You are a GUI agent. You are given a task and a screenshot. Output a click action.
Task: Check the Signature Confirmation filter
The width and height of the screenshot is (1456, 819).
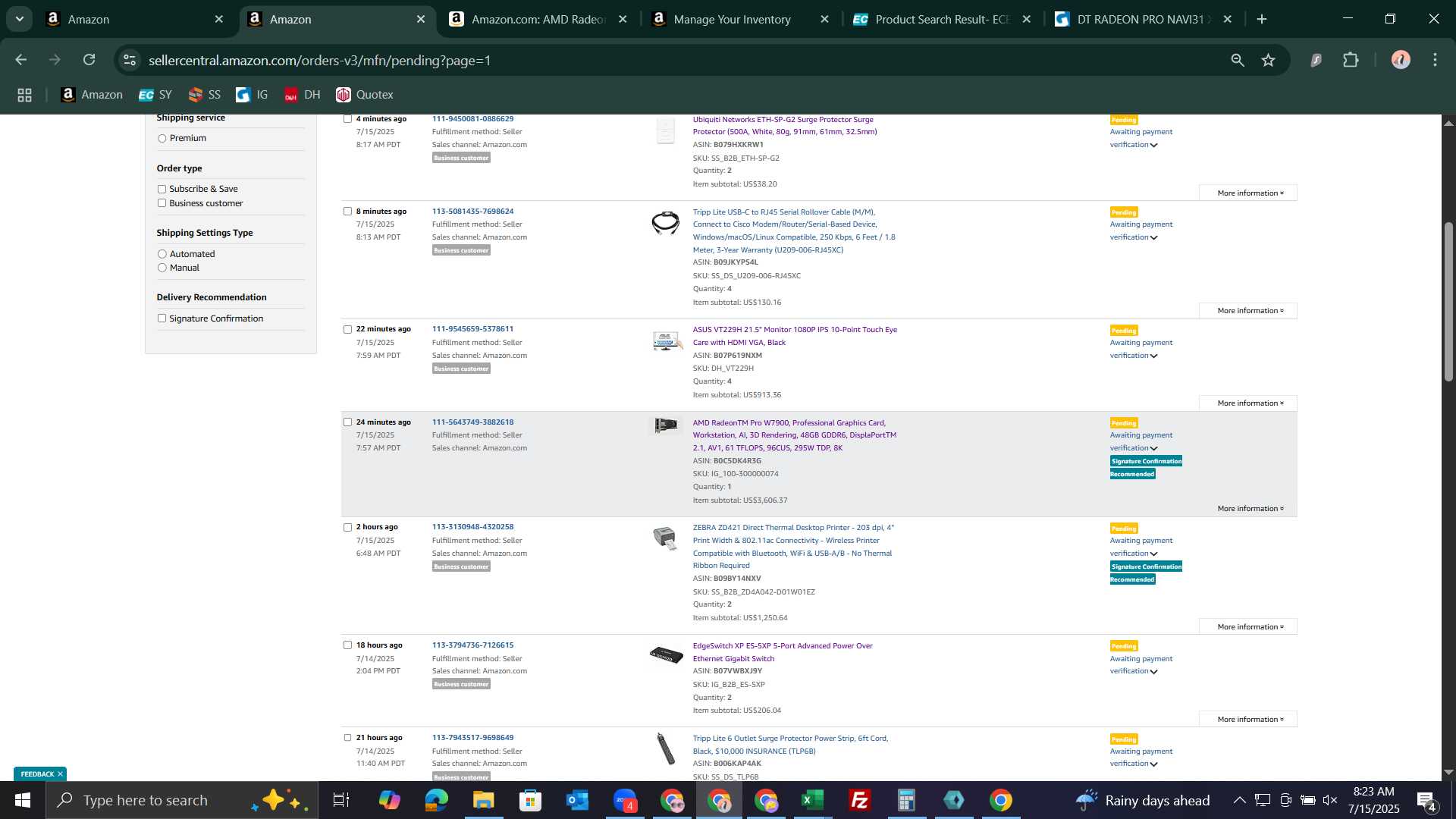point(162,318)
